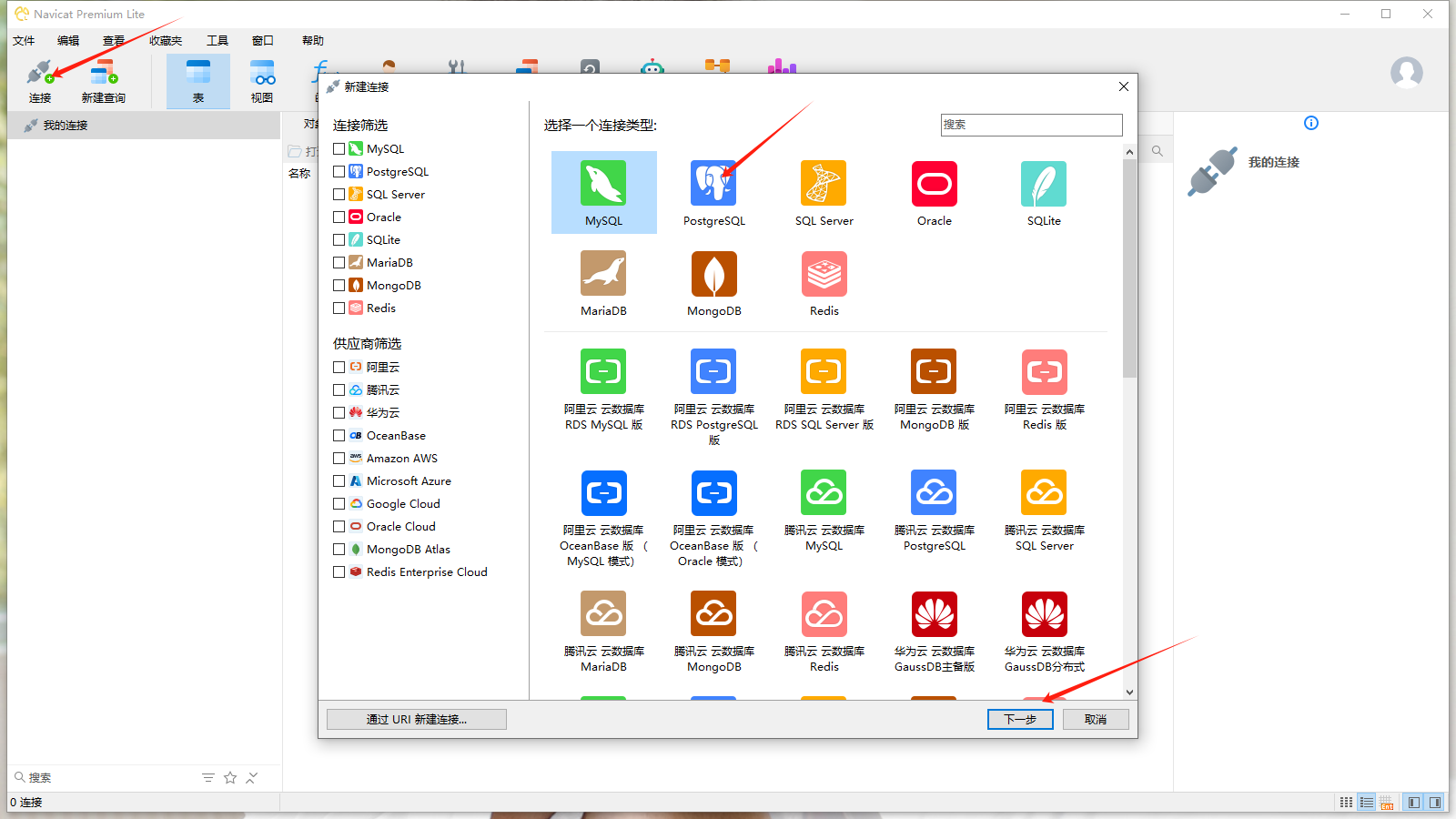Open the 编辑 menu
Image resolution: width=1456 pixels, height=819 pixels.
pyautogui.click(x=68, y=40)
